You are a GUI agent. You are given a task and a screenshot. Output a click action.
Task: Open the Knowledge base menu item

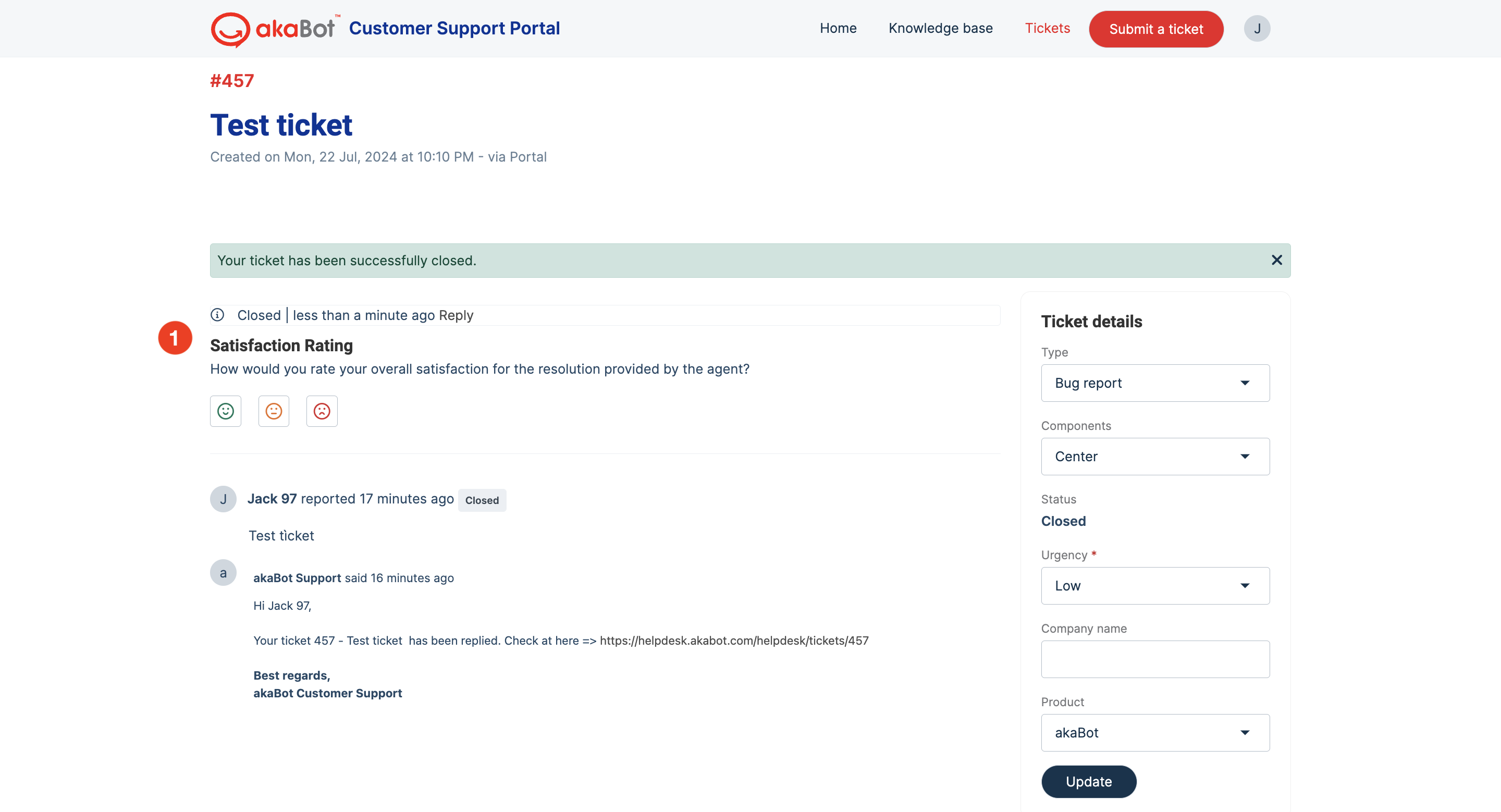coord(940,29)
